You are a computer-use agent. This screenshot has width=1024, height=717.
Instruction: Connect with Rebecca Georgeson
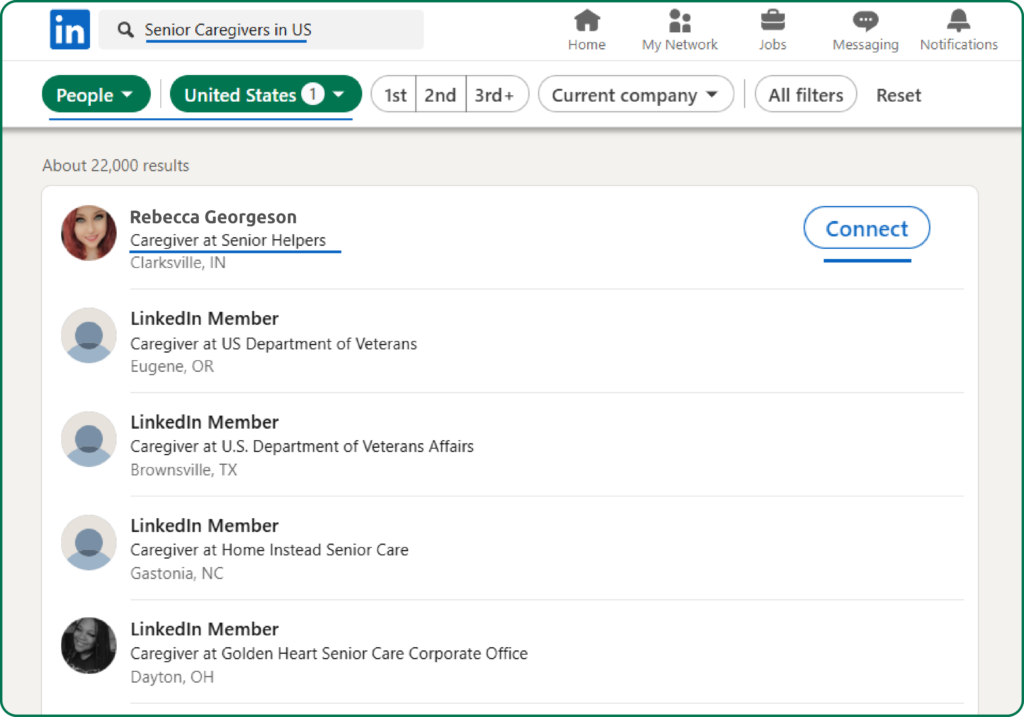point(867,228)
